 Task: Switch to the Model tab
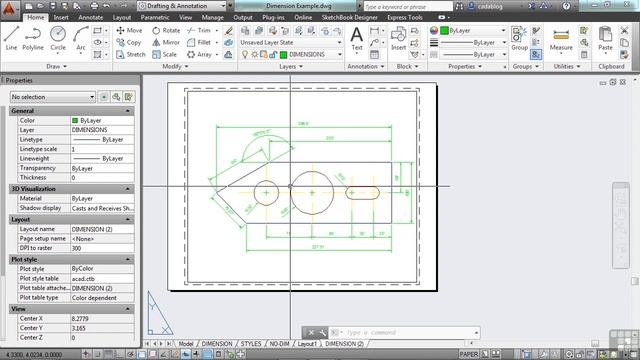186,344
